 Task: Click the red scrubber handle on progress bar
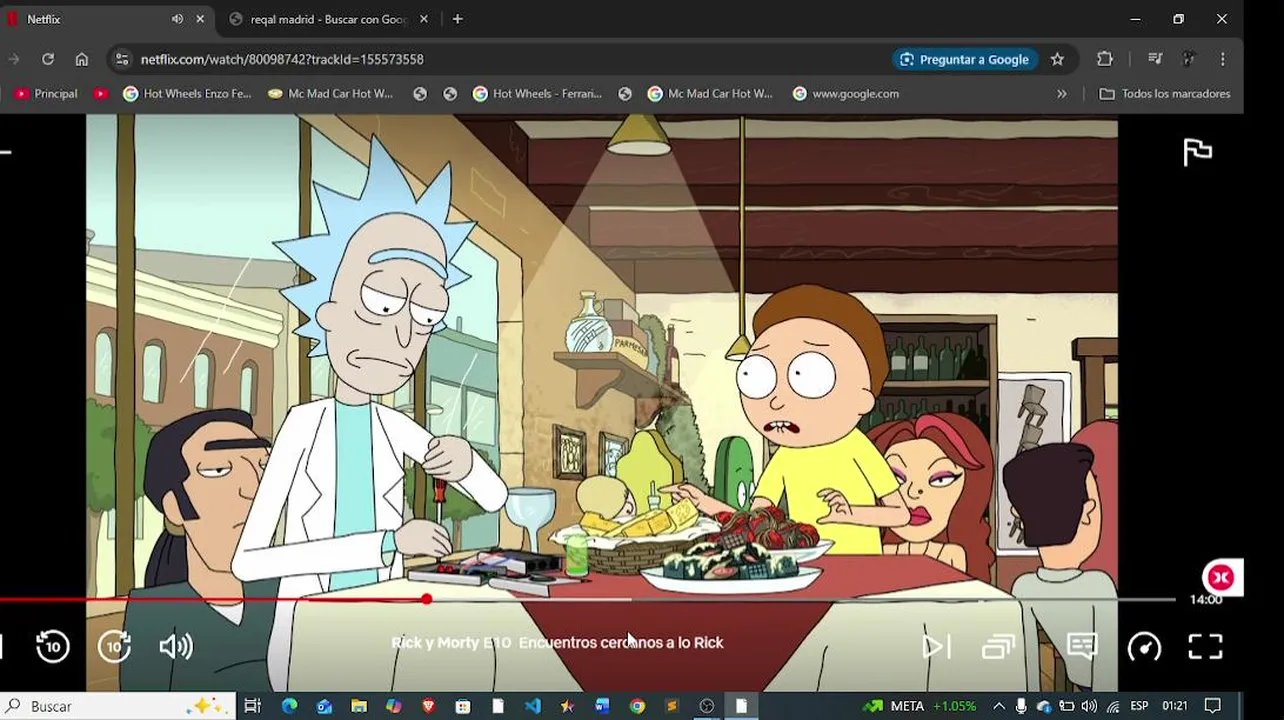point(427,599)
